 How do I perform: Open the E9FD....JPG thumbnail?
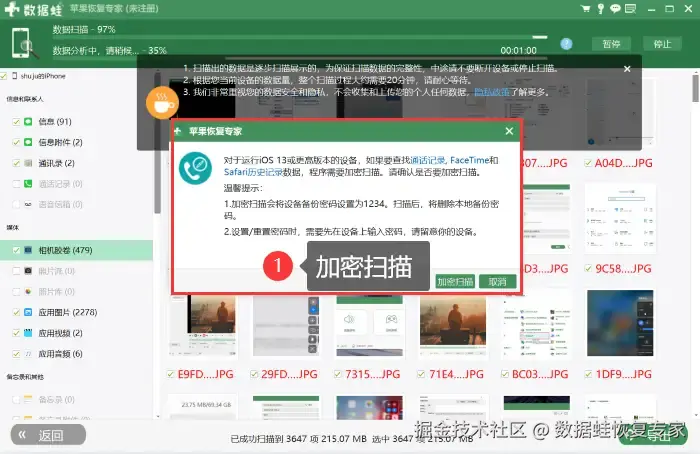click(x=203, y=325)
